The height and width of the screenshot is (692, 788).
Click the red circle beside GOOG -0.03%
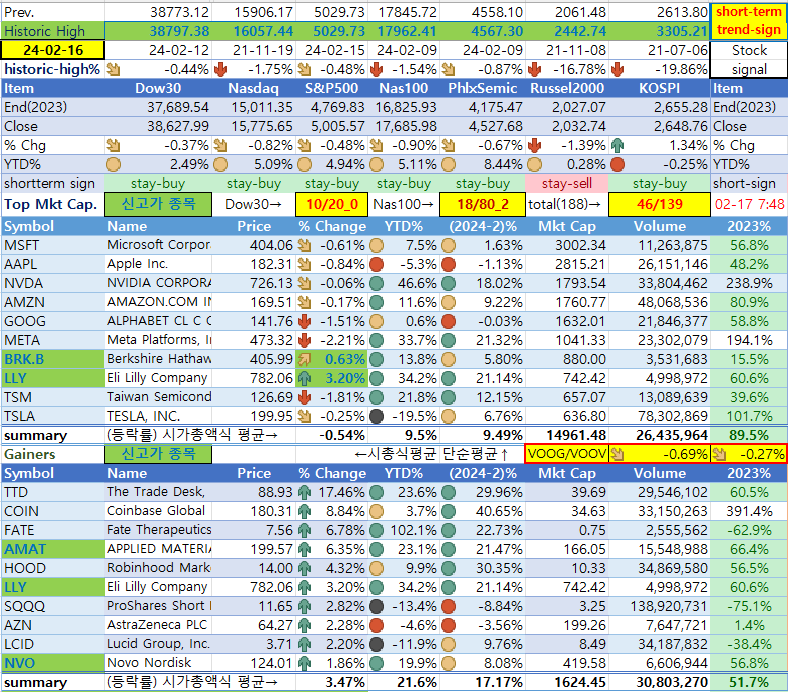tap(448, 321)
